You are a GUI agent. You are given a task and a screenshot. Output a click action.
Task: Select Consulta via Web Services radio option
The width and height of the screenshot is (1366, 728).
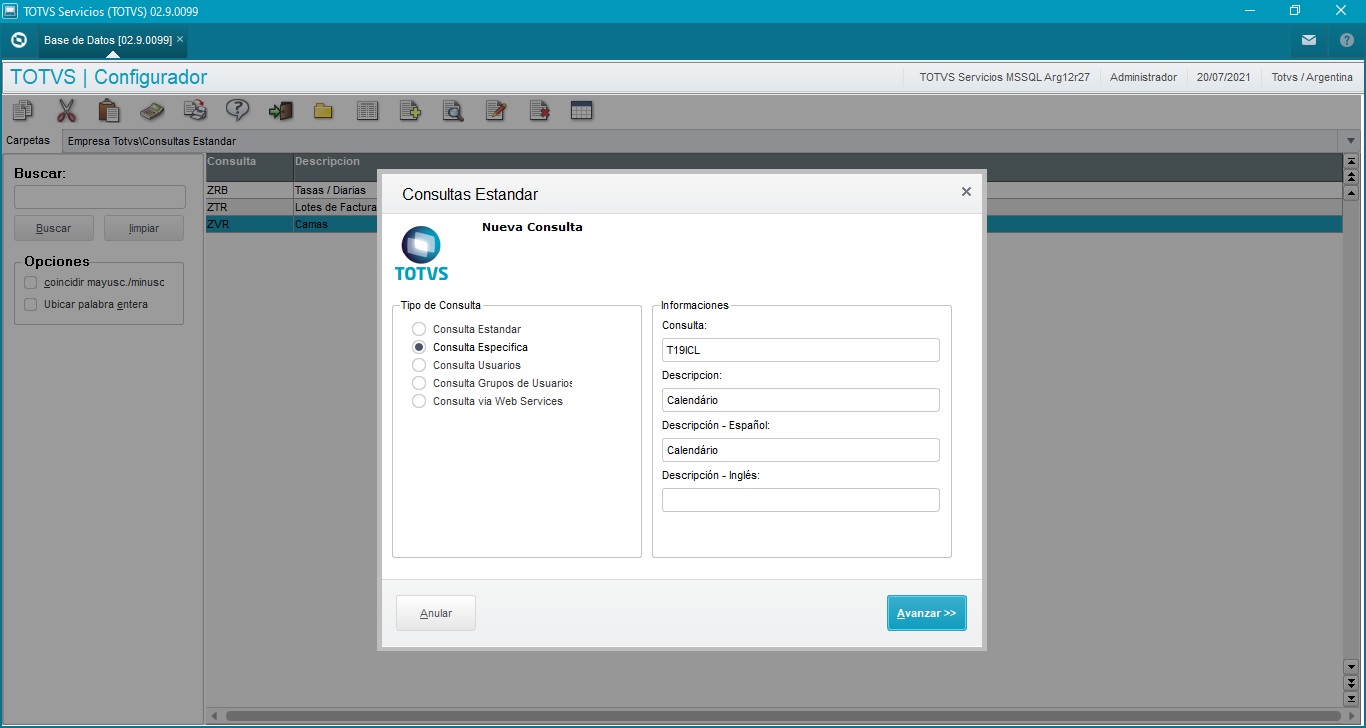419,401
